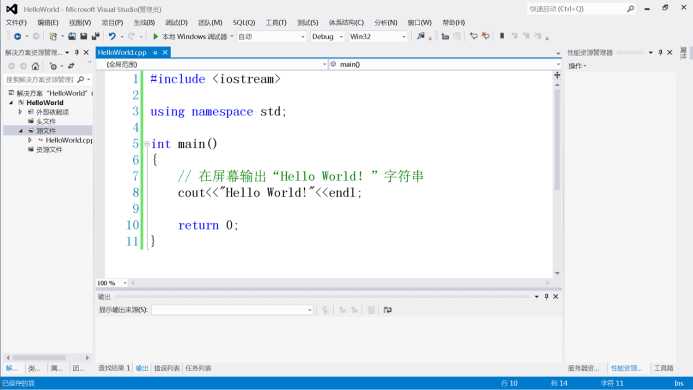Collapse main() with the outlining toggle

pyautogui.click(x=147, y=144)
